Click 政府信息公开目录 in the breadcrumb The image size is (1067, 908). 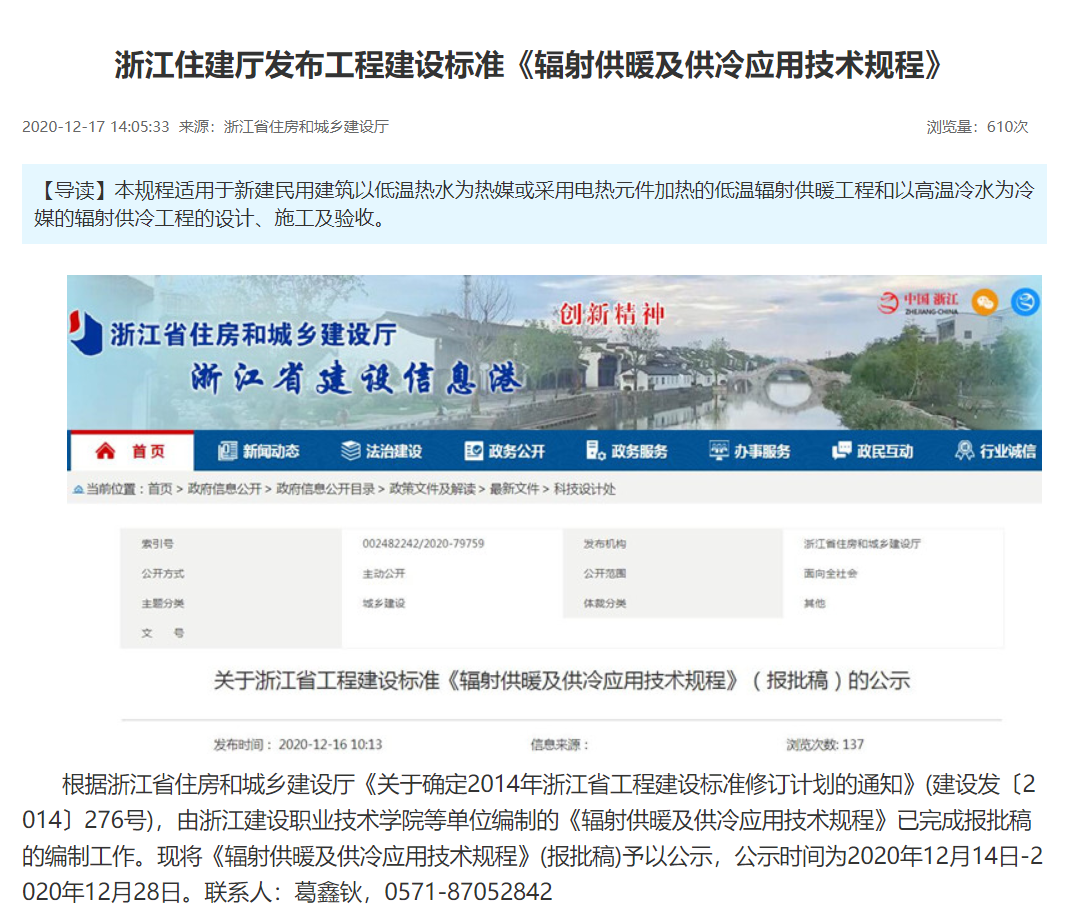(325, 489)
